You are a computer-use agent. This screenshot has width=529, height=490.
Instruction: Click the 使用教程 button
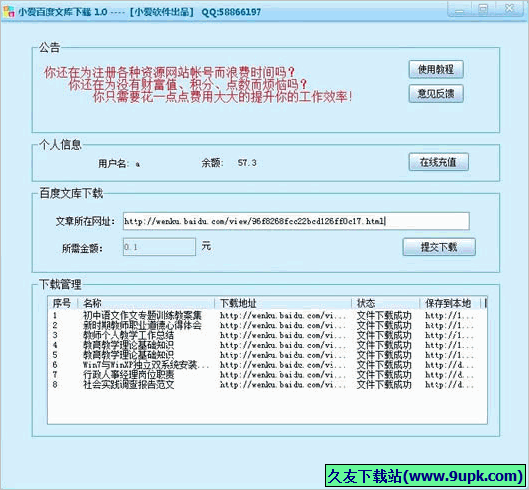coord(436,70)
